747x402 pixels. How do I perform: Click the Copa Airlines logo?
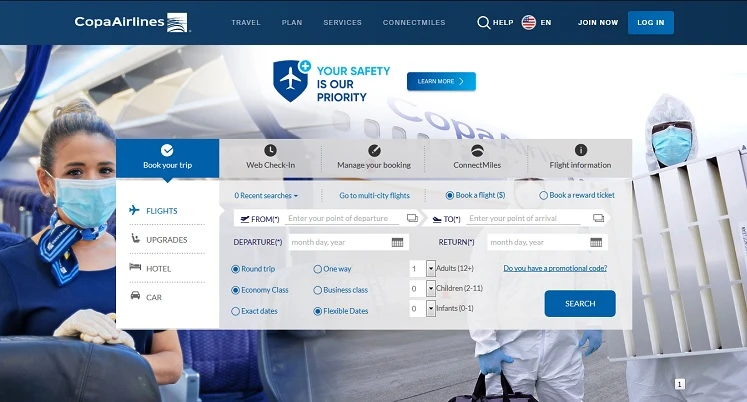132,22
